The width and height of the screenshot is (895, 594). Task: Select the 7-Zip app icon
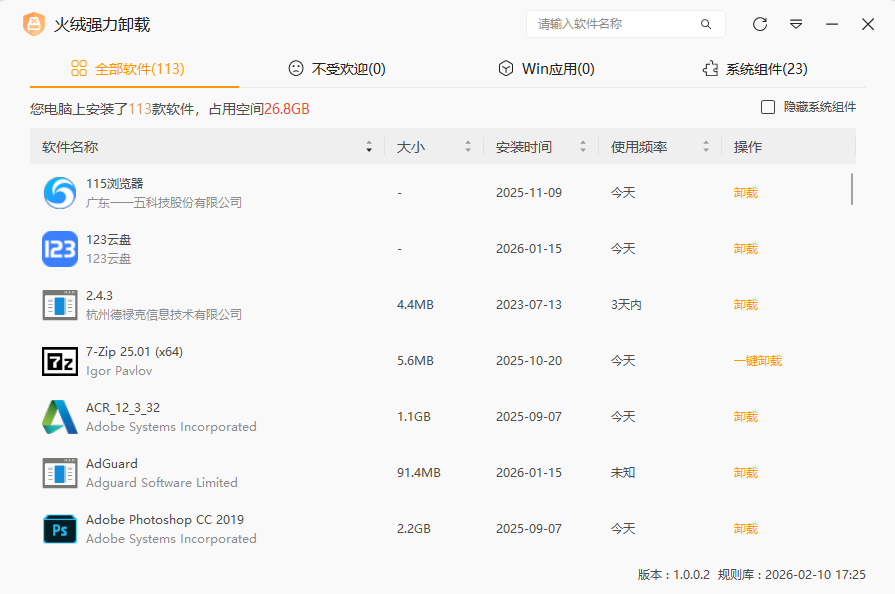click(60, 361)
